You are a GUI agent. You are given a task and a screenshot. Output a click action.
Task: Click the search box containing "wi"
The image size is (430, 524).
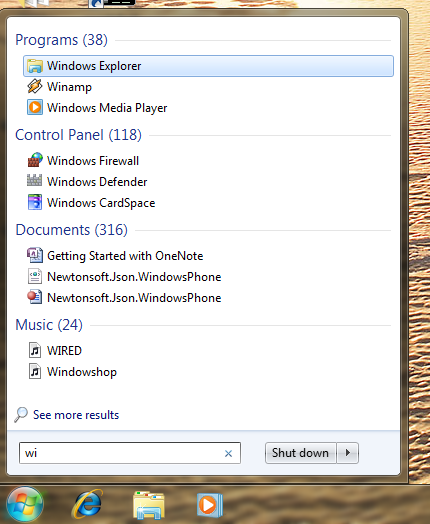pyautogui.click(x=130, y=453)
